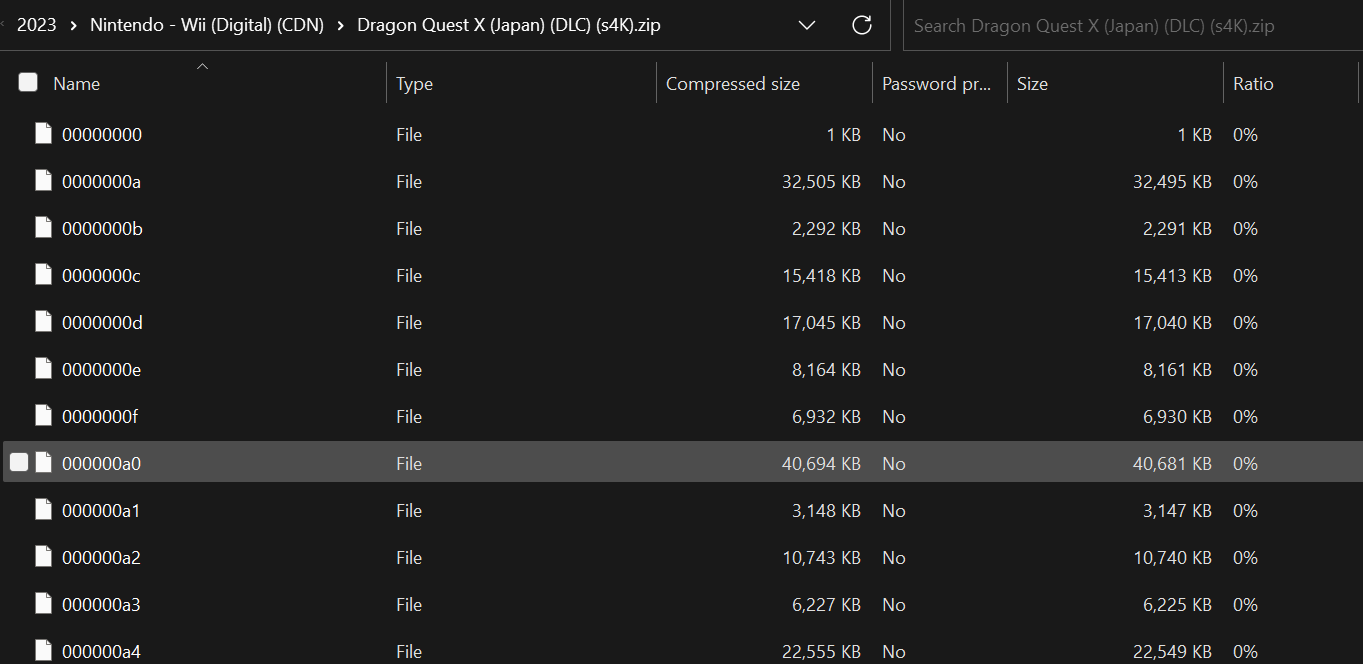Click size value 32,495 KB
Viewport: 1363px width, 664px height.
pos(1172,182)
